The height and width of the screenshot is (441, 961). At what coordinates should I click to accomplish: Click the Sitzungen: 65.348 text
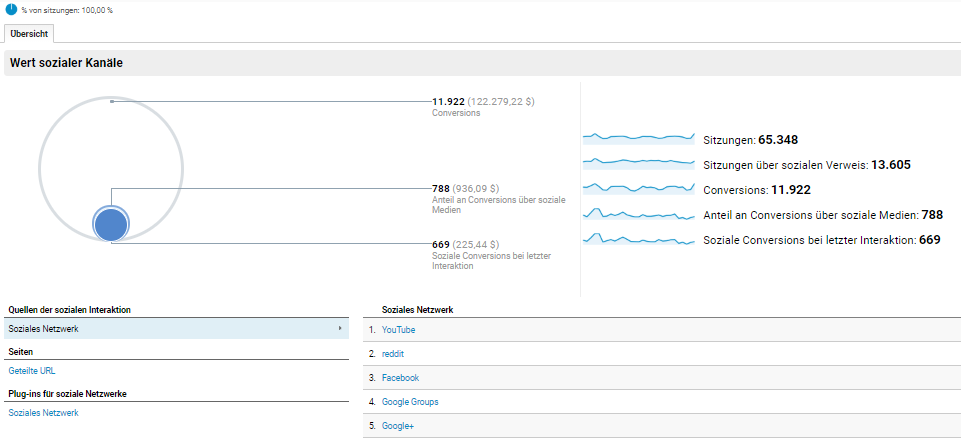tap(751, 140)
